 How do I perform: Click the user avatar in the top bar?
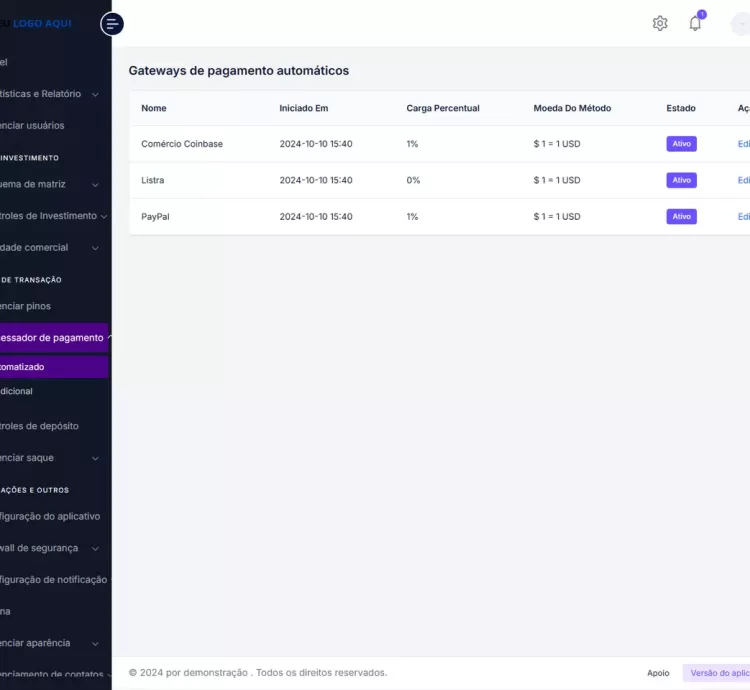coord(741,24)
